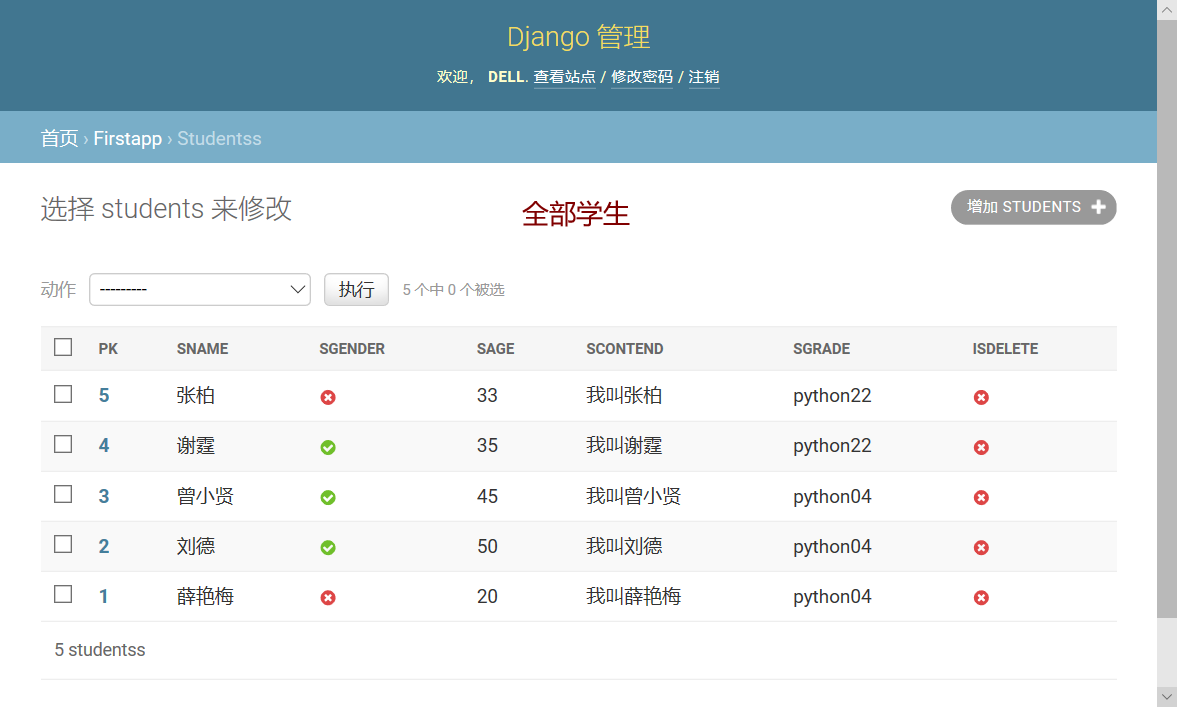The image size is (1177, 707).
Task: Open student record PK 4
Action: [x=104, y=446]
